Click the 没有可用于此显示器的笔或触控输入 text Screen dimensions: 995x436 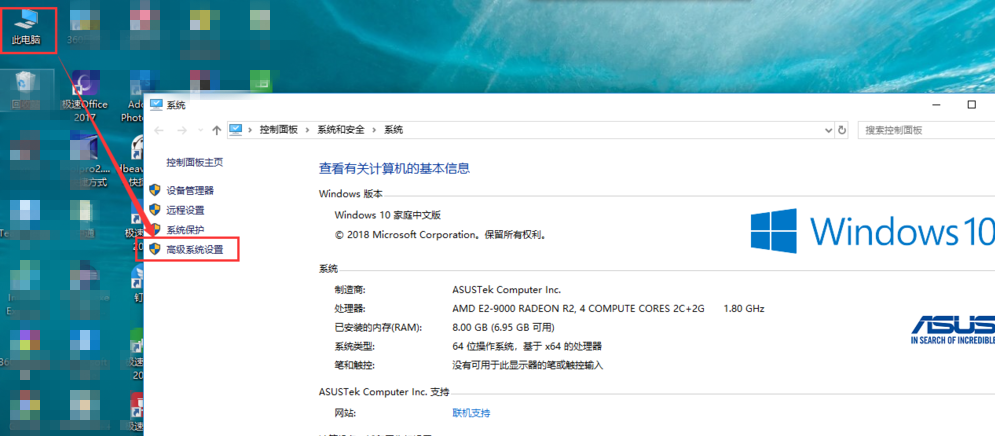pos(527,366)
